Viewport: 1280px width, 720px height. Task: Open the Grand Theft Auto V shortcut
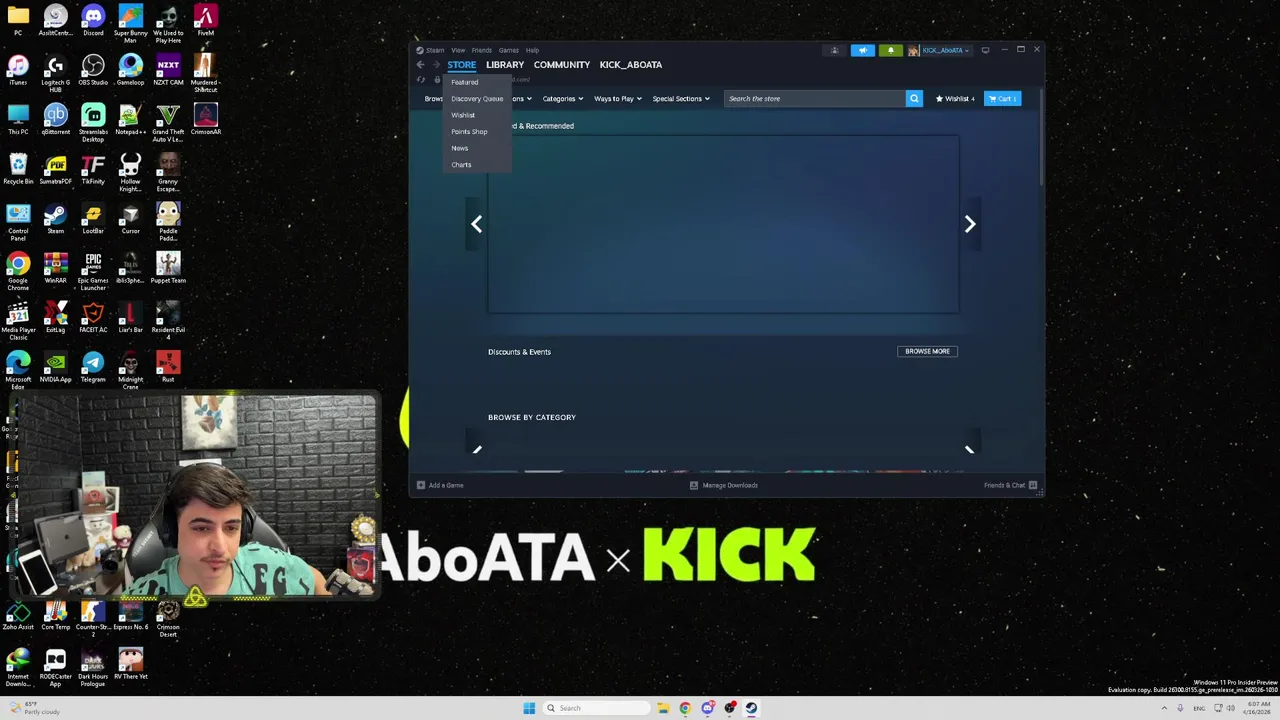[x=168, y=123]
